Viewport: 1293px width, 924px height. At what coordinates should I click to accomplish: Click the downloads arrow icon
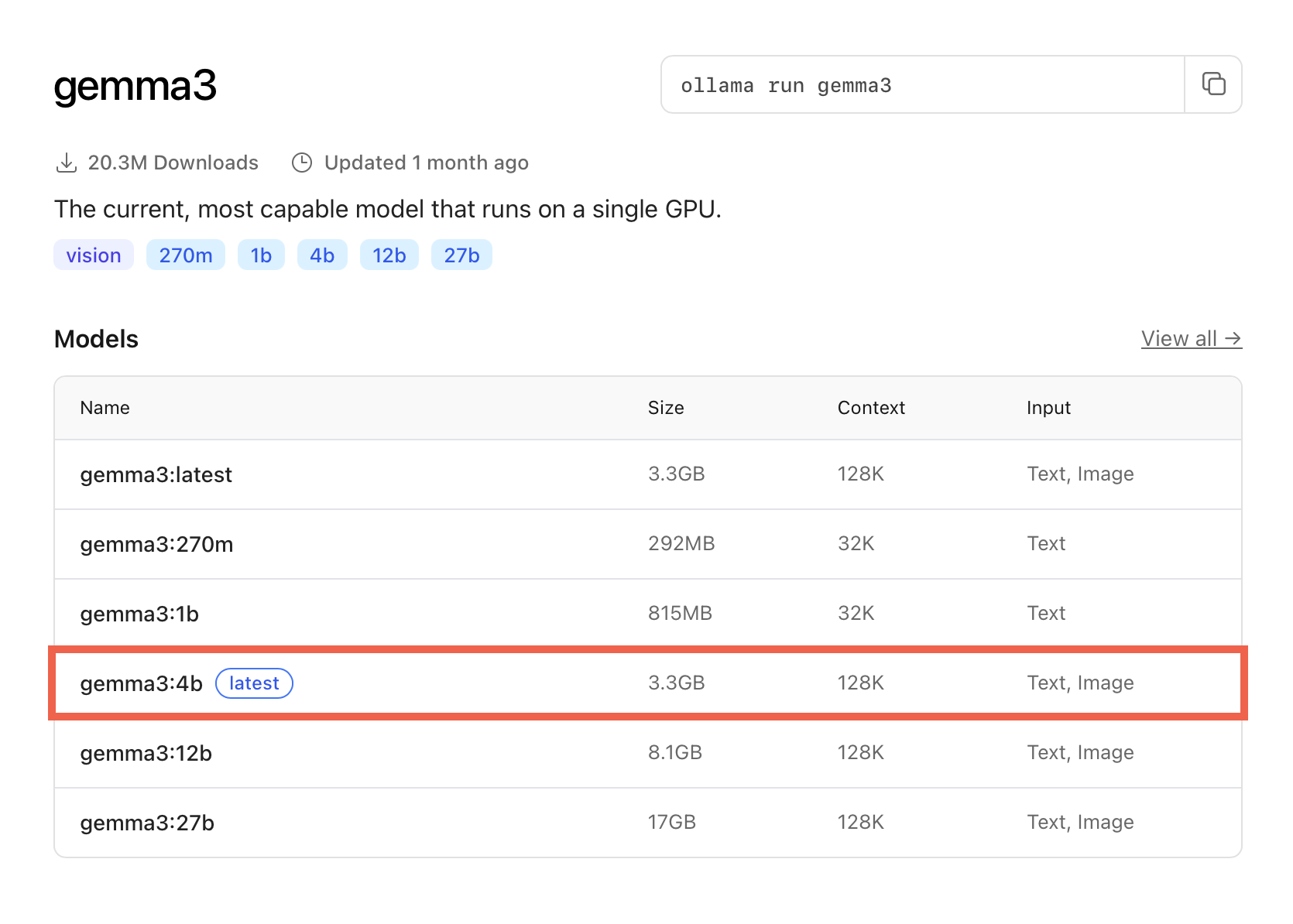click(x=67, y=163)
